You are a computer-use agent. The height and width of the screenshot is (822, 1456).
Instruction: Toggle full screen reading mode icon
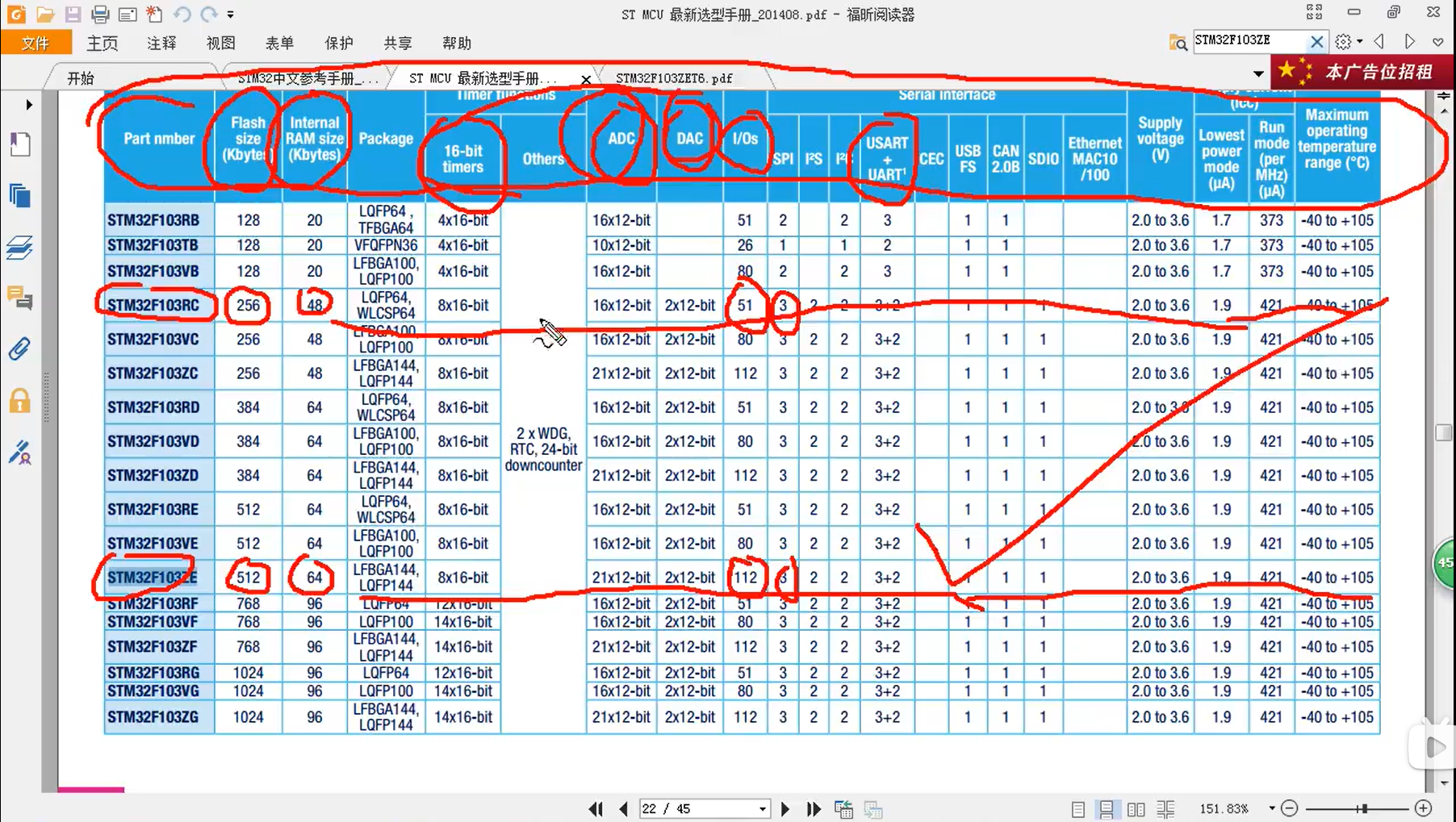[x=1314, y=12]
